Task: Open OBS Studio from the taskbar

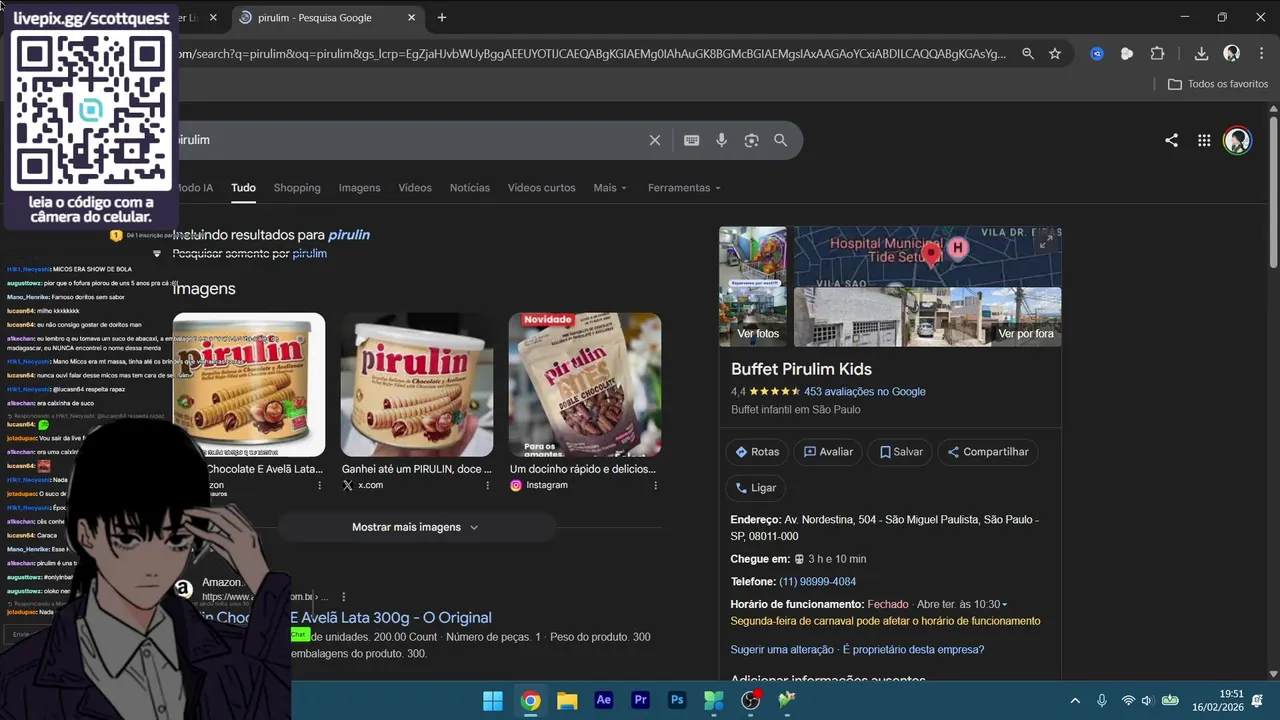Action: click(750, 700)
